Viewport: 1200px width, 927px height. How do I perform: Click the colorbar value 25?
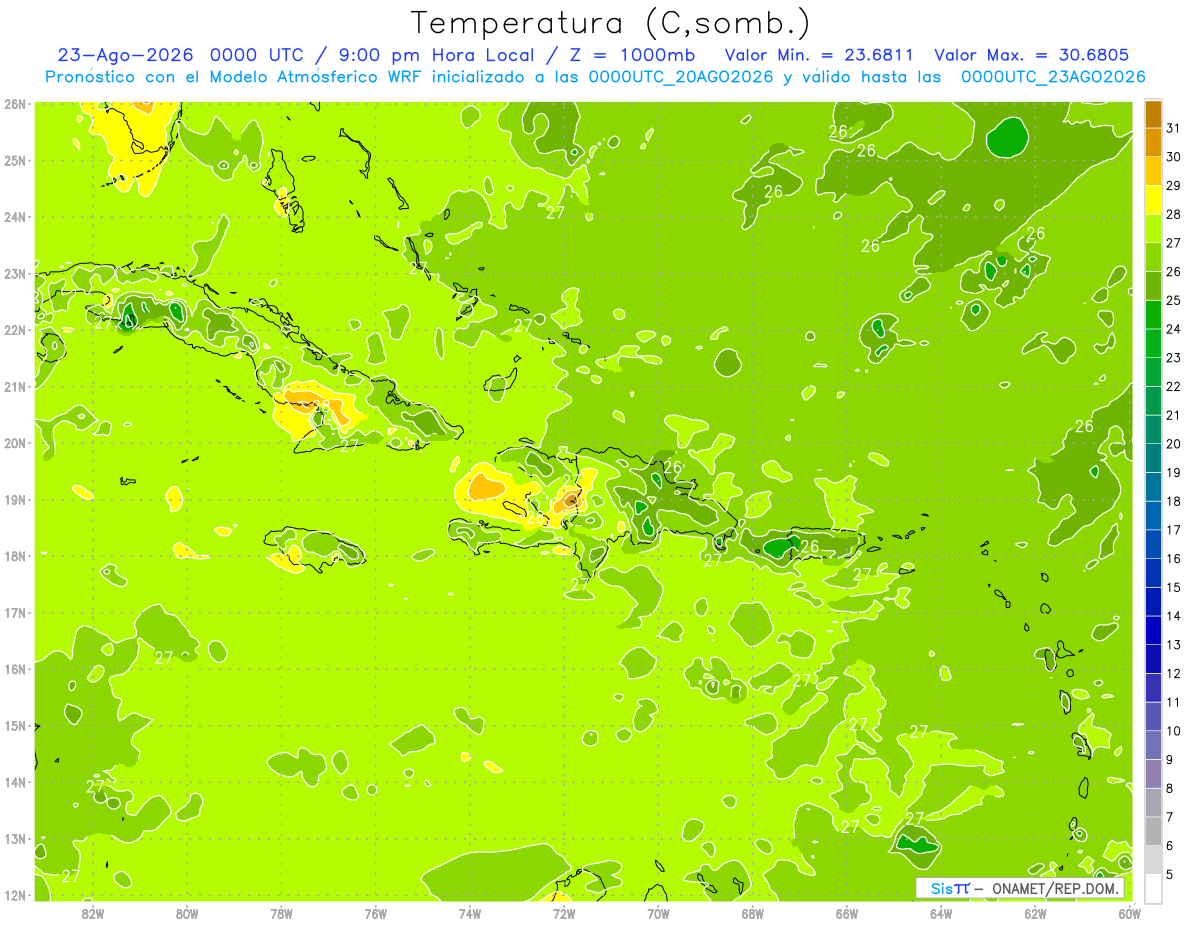(x=1173, y=301)
